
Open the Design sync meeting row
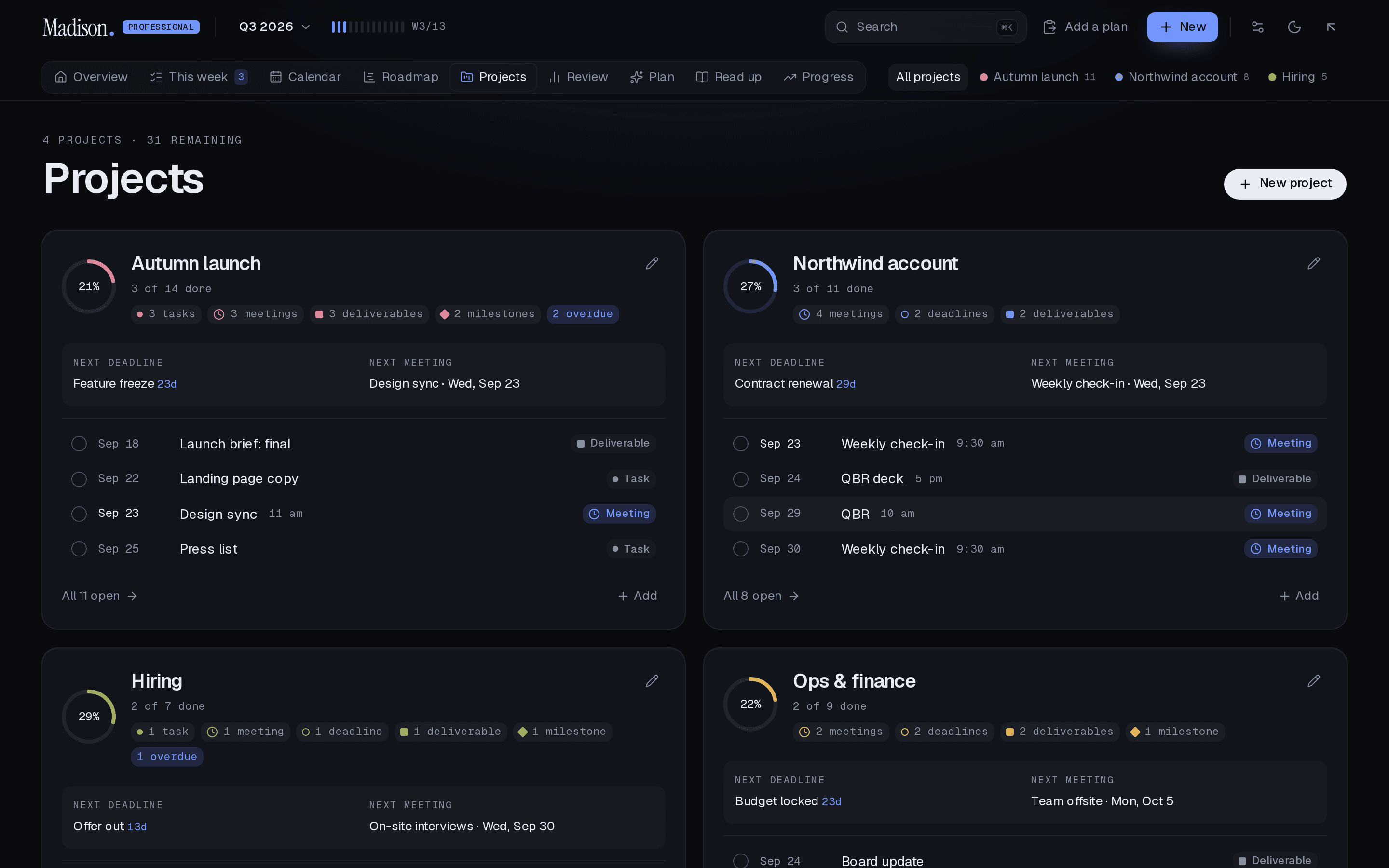[363, 514]
